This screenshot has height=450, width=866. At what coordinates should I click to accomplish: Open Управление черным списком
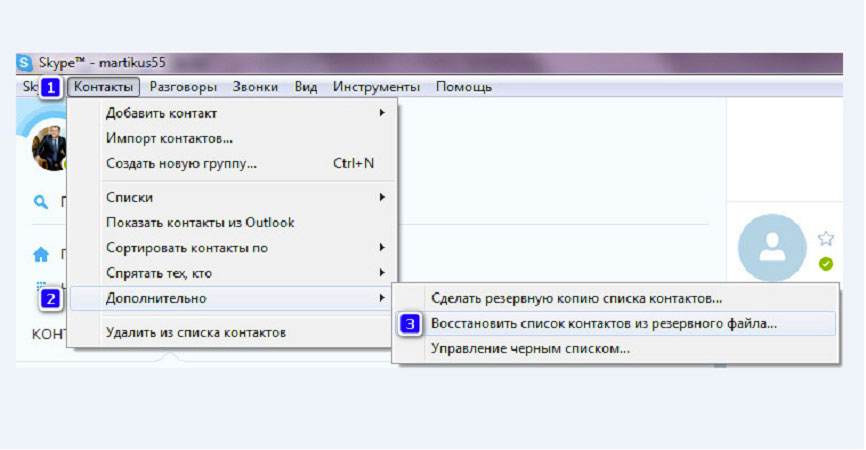pos(530,349)
